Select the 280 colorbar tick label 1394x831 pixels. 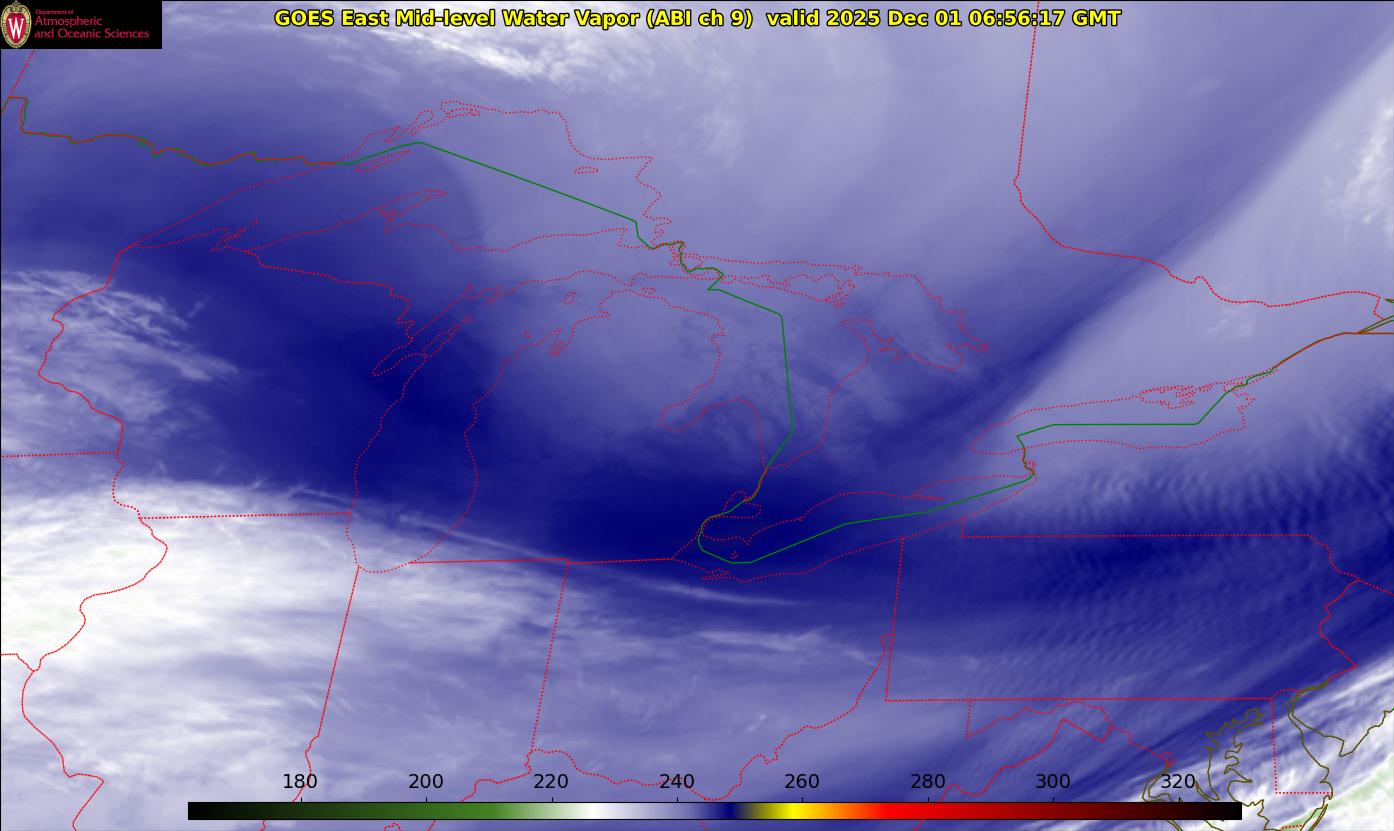click(928, 782)
